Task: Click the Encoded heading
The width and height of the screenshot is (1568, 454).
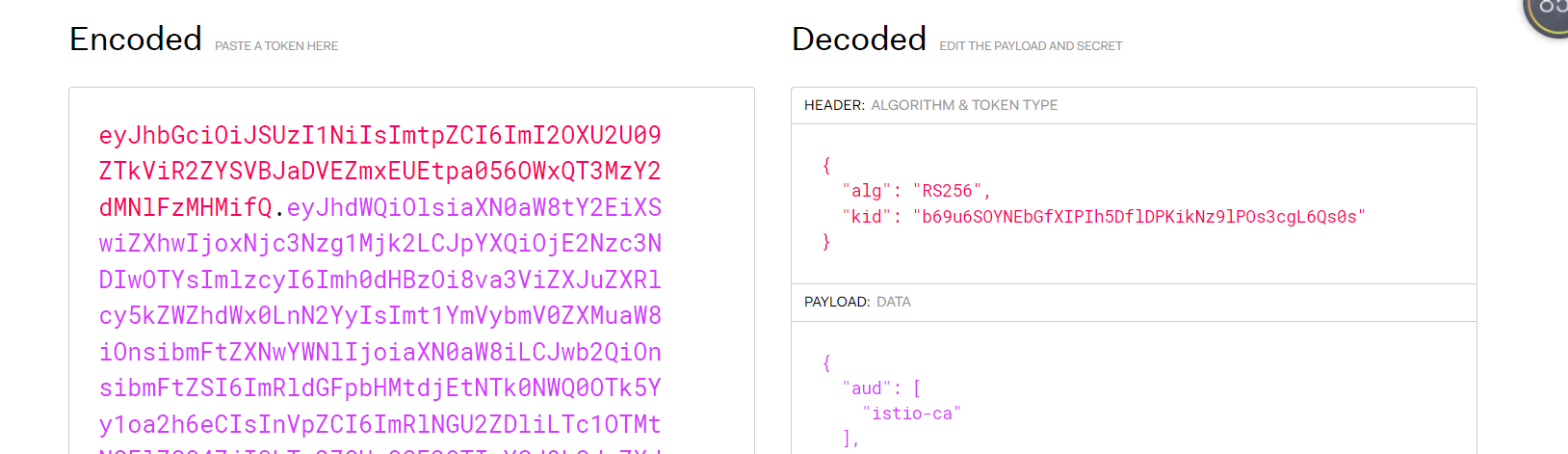Action: tap(136, 39)
